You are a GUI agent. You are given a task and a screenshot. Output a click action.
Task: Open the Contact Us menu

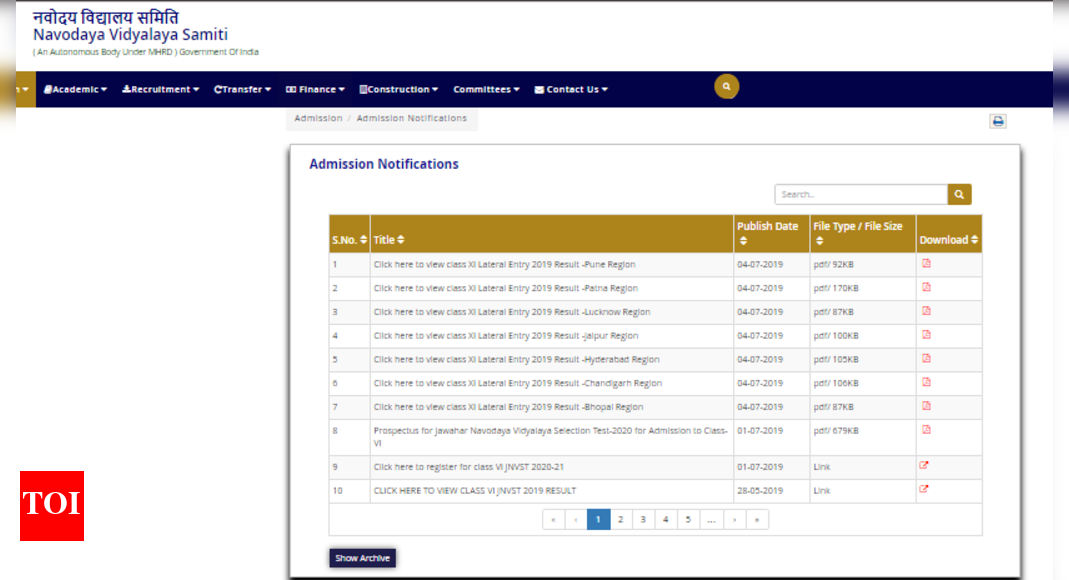pyautogui.click(x=570, y=89)
